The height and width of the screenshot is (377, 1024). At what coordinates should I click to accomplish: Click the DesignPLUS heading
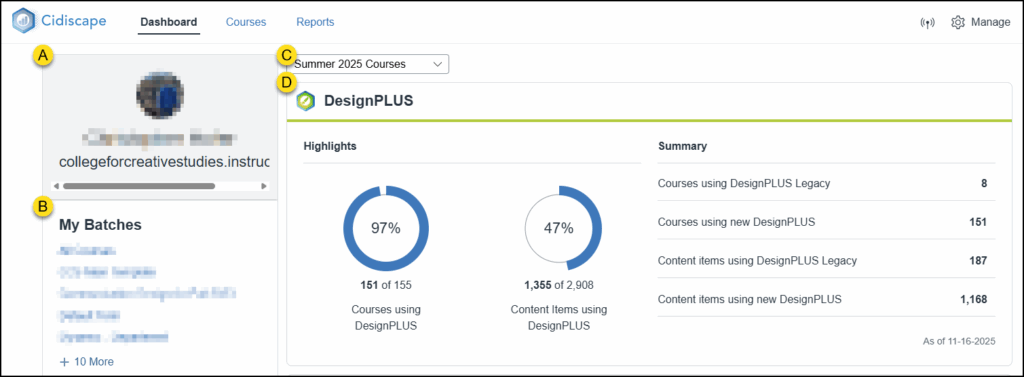click(369, 101)
